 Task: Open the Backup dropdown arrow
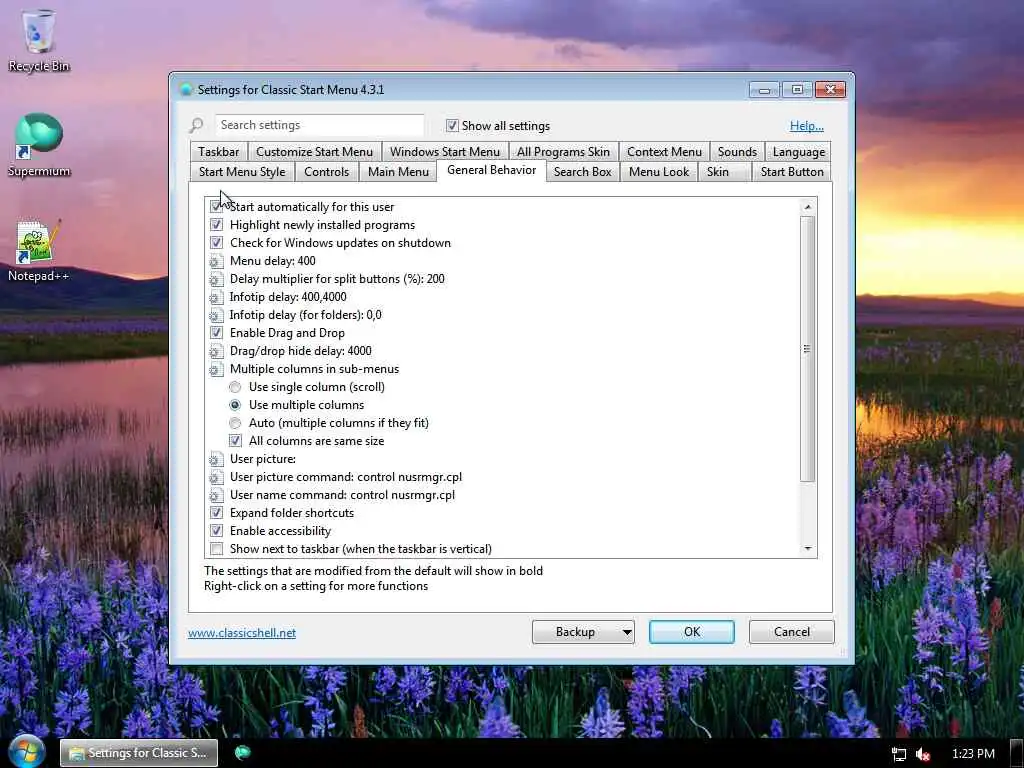coord(626,632)
